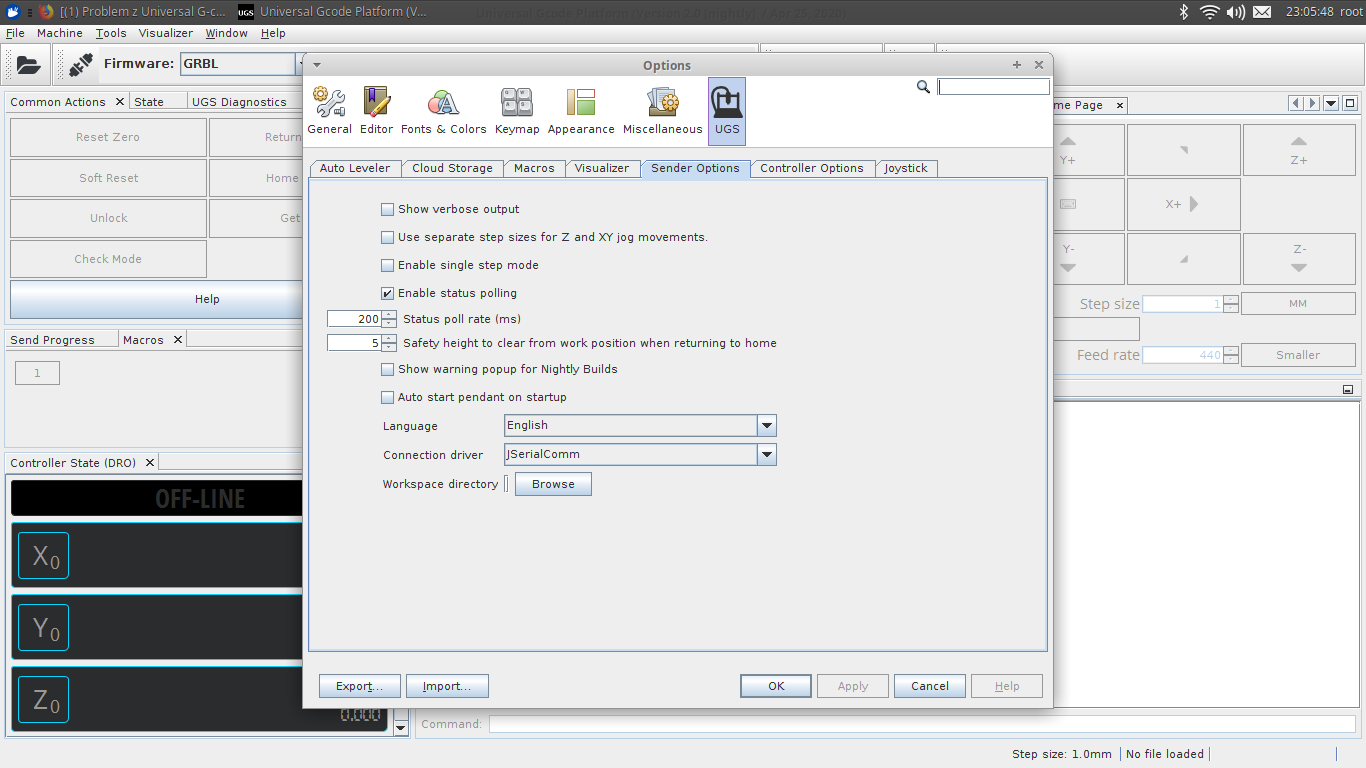Expand dropdown arrow below DRO panel

(401, 728)
